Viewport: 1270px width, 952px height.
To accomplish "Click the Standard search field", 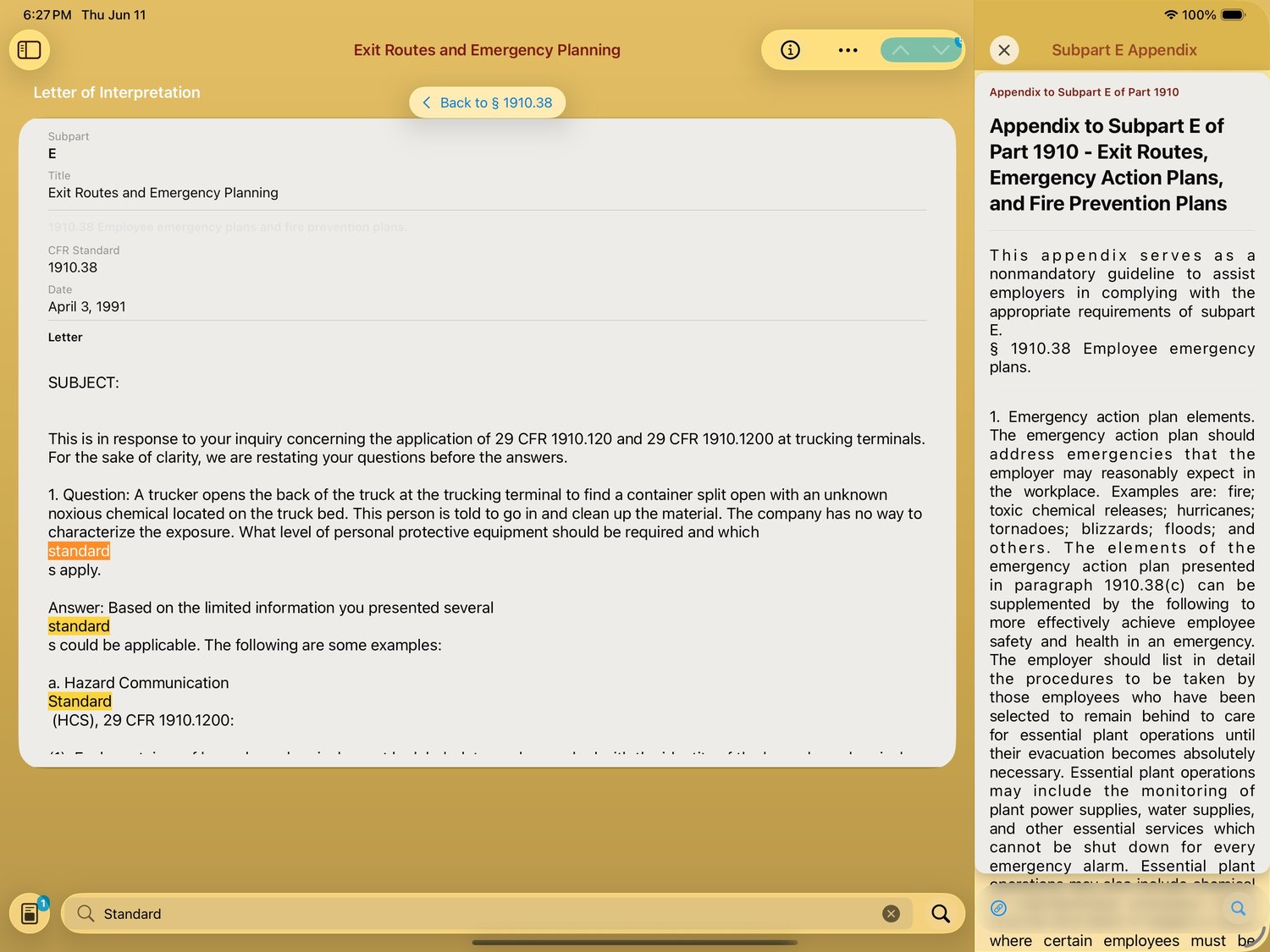I will [487, 913].
